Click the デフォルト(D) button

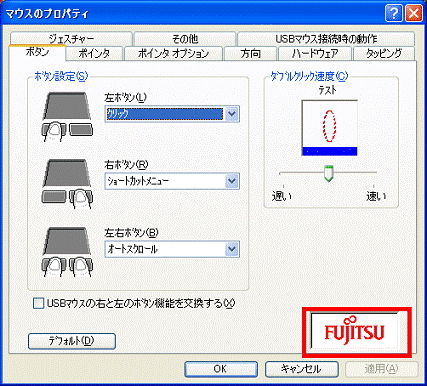click(72, 341)
